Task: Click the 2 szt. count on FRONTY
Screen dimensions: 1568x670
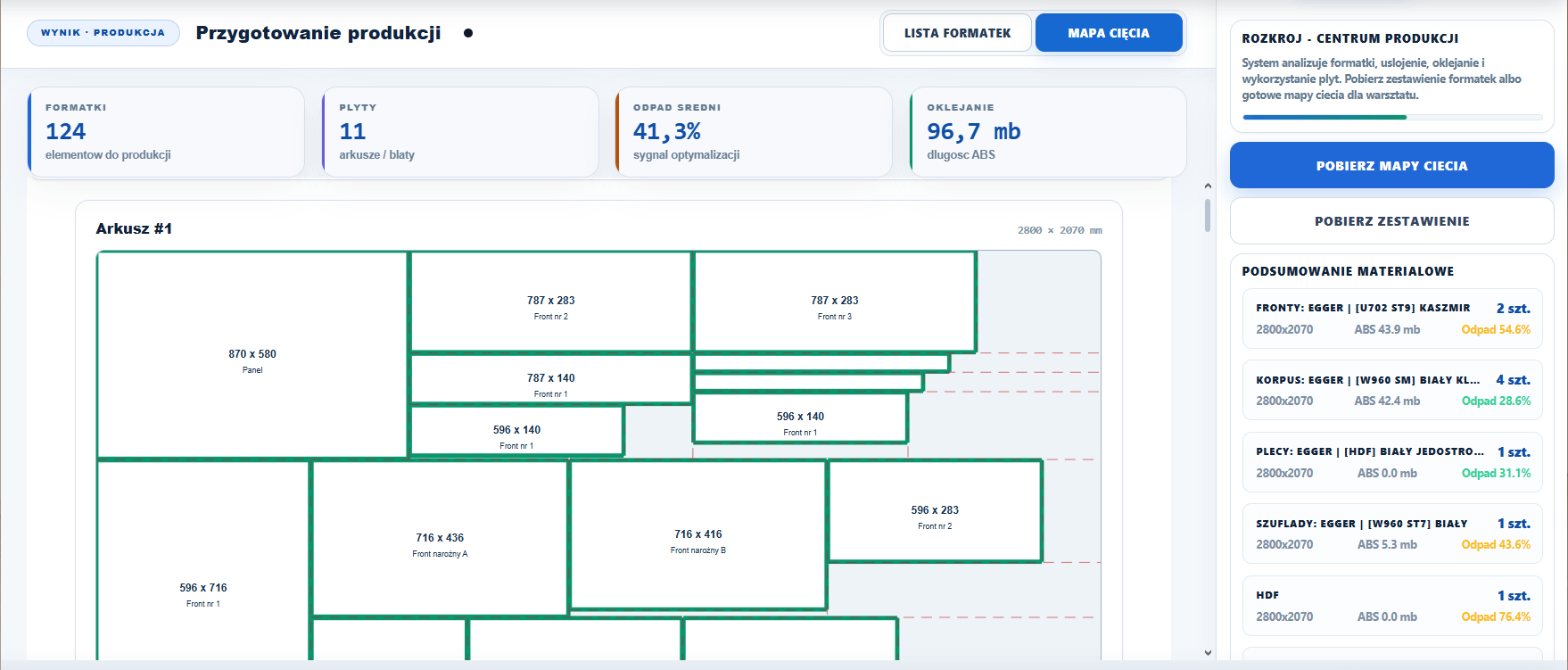Action: (x=1513, y=308)
